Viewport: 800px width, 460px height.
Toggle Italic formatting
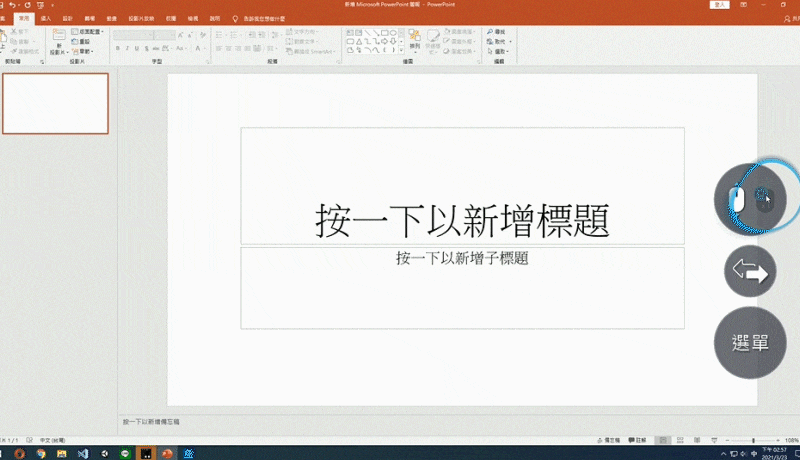pyautogui.click(x=127, y=48)
